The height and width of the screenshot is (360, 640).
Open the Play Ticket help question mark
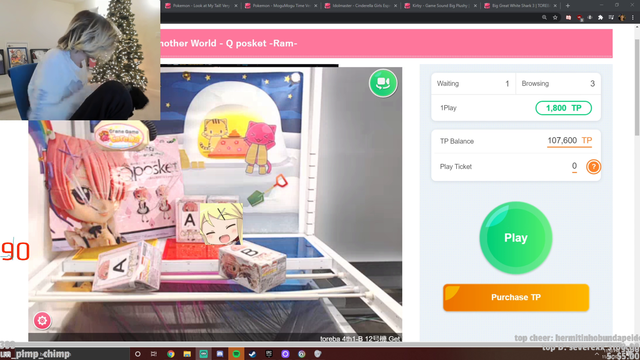coord(593,167)
